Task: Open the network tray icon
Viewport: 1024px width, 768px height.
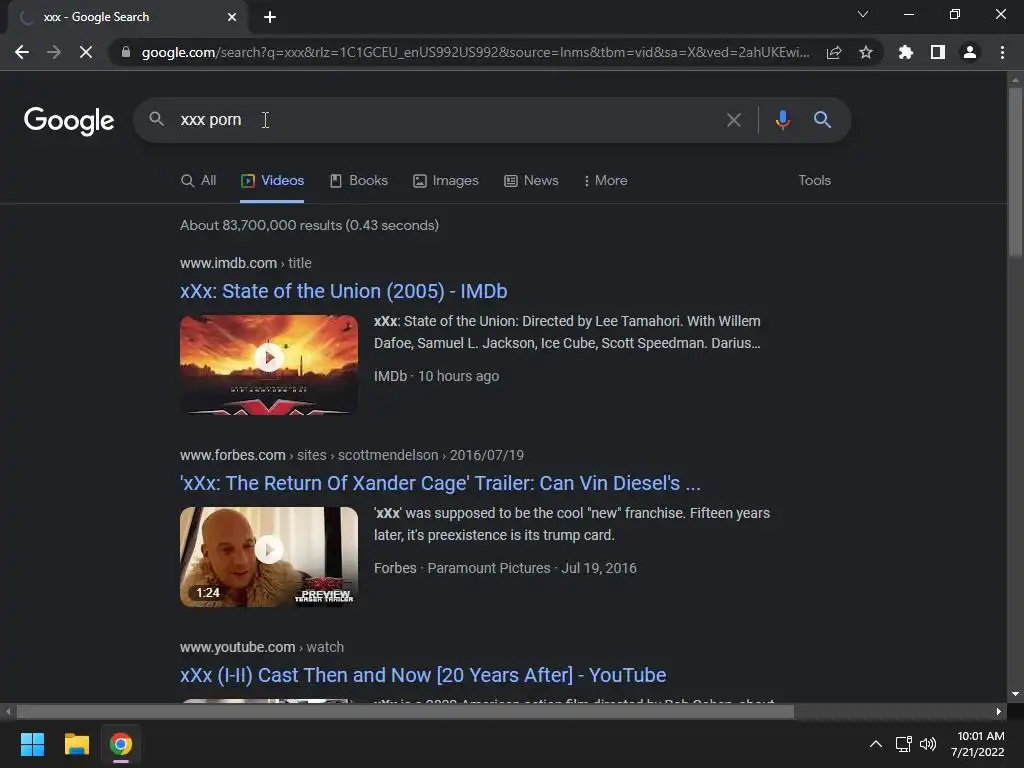Action: 904,744
